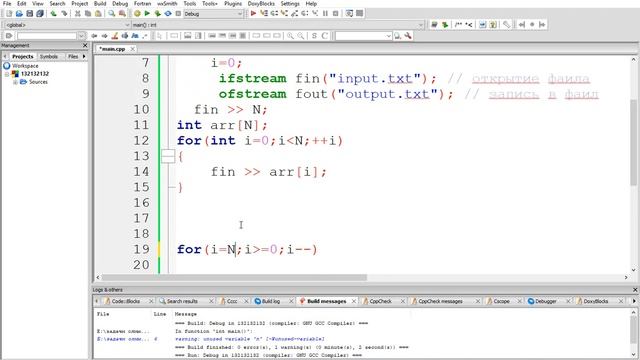The width and height of the screenshot is (640, 360).
Task: Open the Build menu
Action: click(100, 3)
